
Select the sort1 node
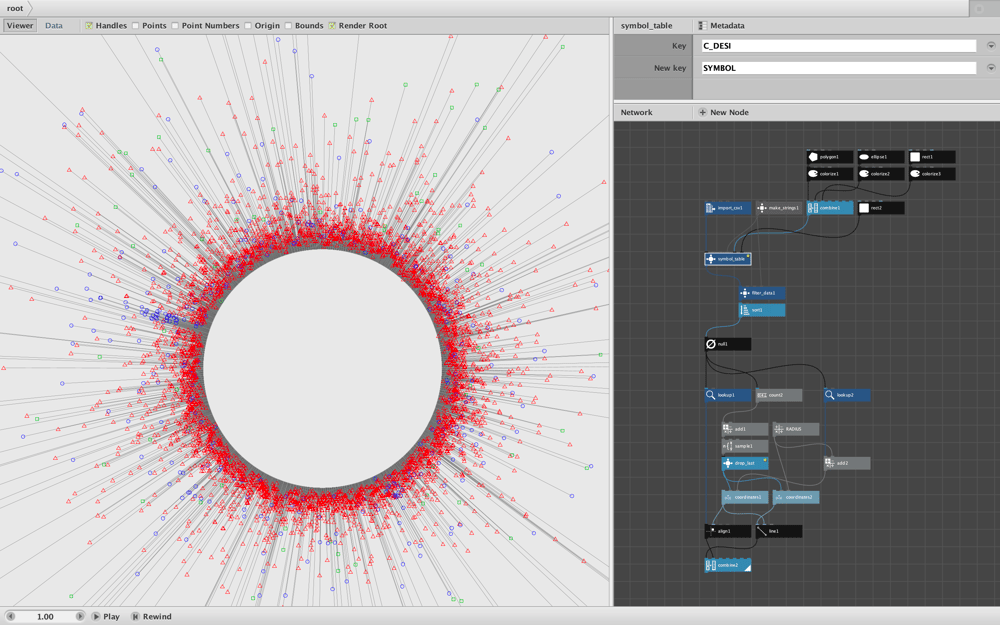click(762, 310)
